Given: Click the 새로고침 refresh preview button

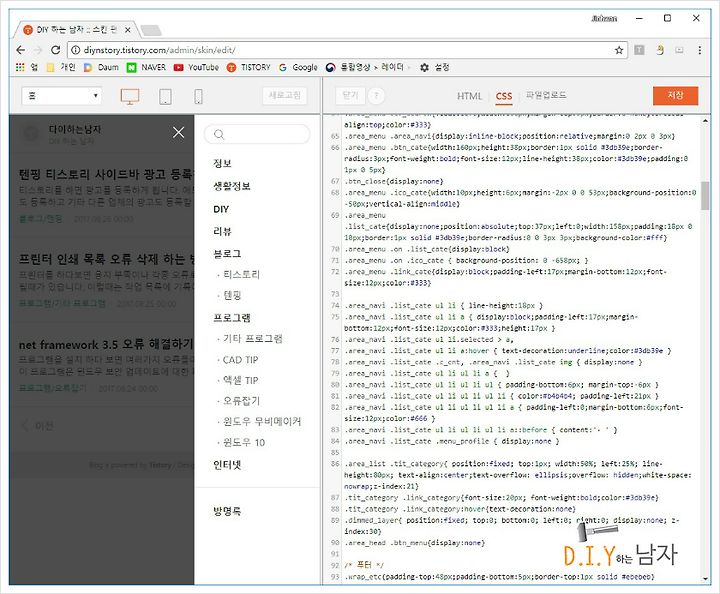Looking at the screenshot, I should click(285, 95).
